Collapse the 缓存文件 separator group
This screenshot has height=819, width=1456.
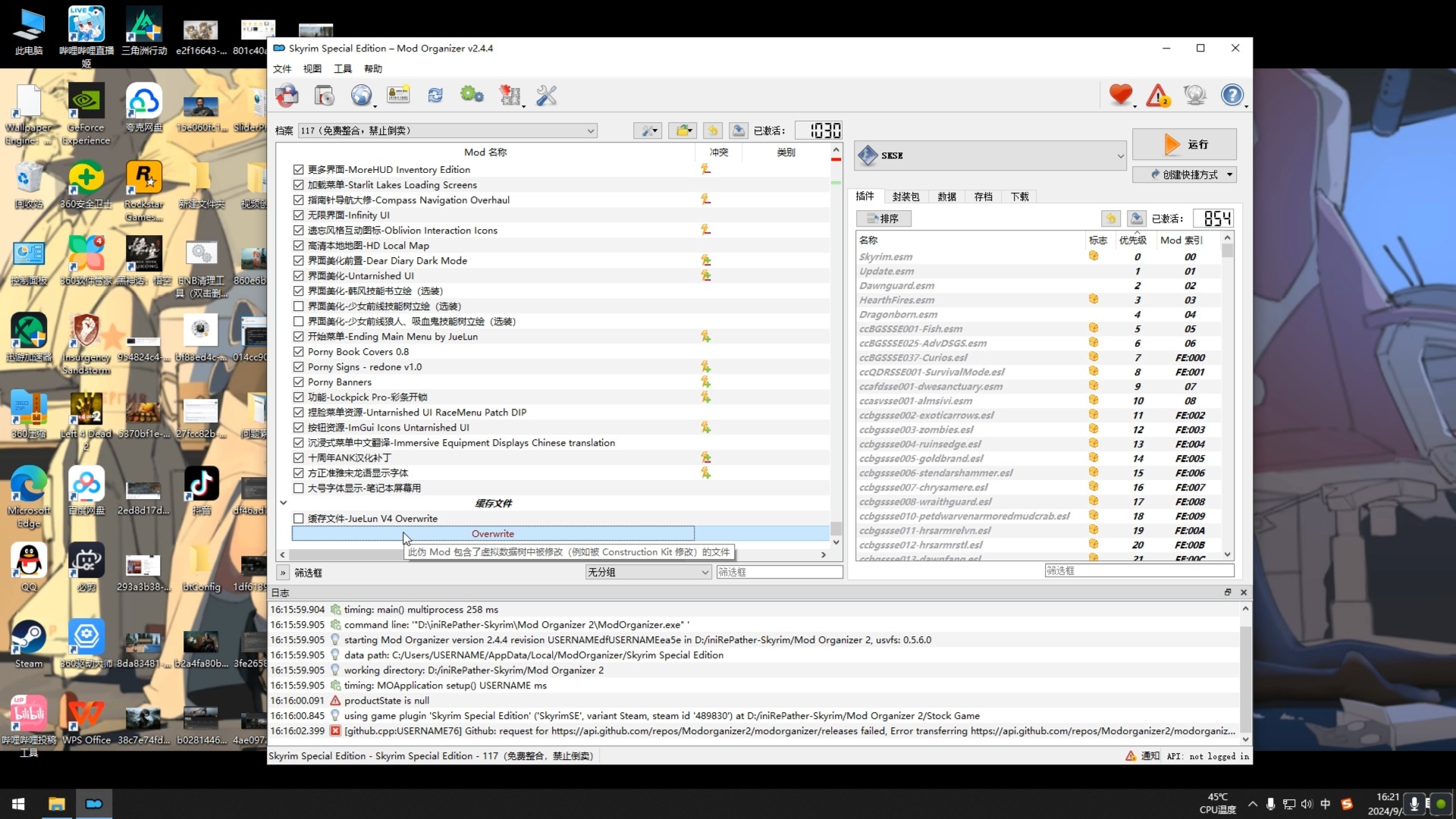click(284, 503)
